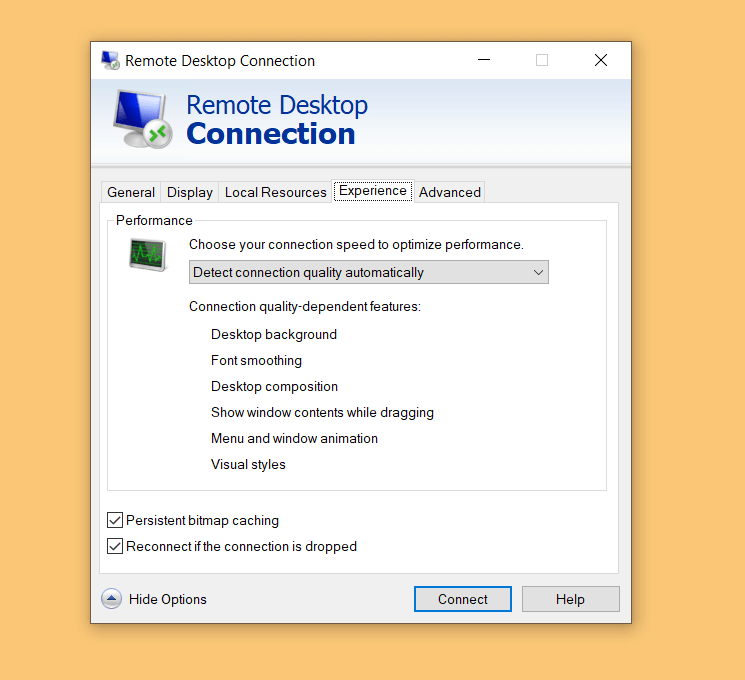The height and width of the screenshot is (680, 745).
Task: Open the Local Resources tab
Action: (276, 192)
